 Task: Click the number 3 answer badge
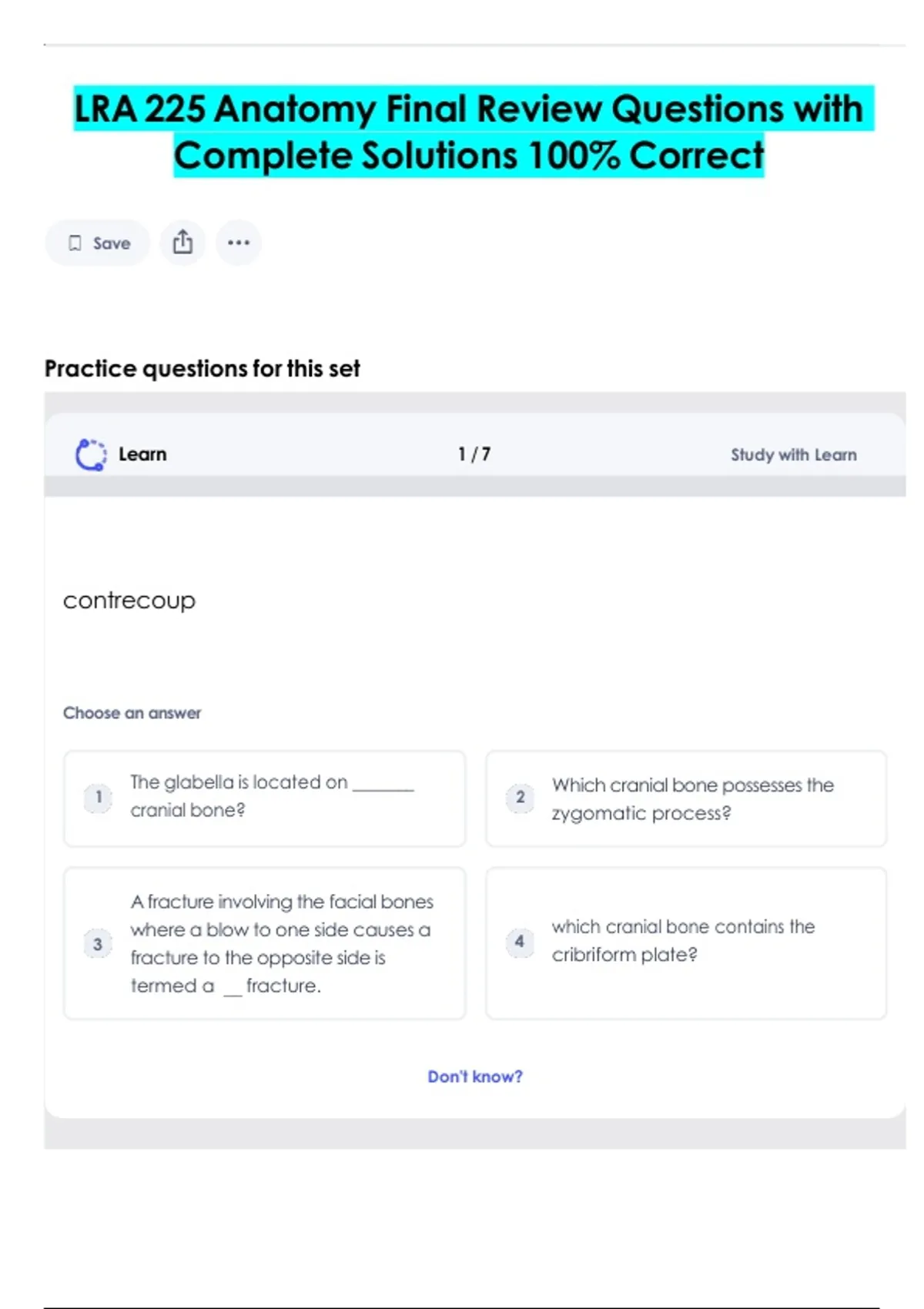point(98,944)
